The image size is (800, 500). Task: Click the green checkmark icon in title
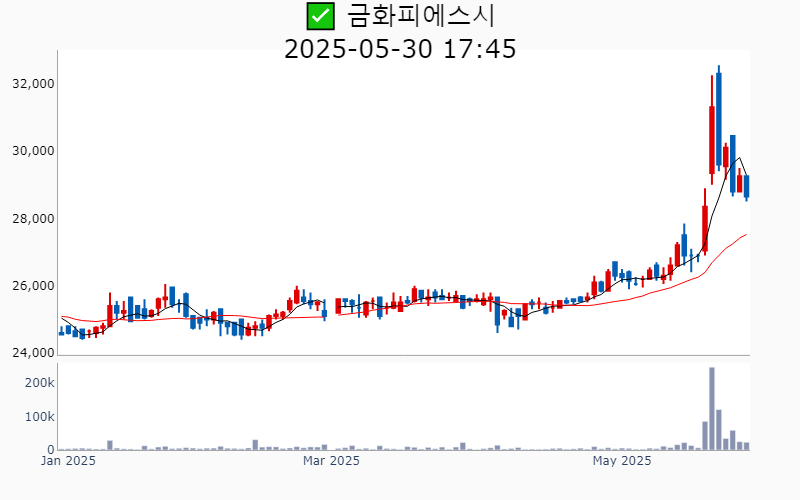tap(320, 16)
